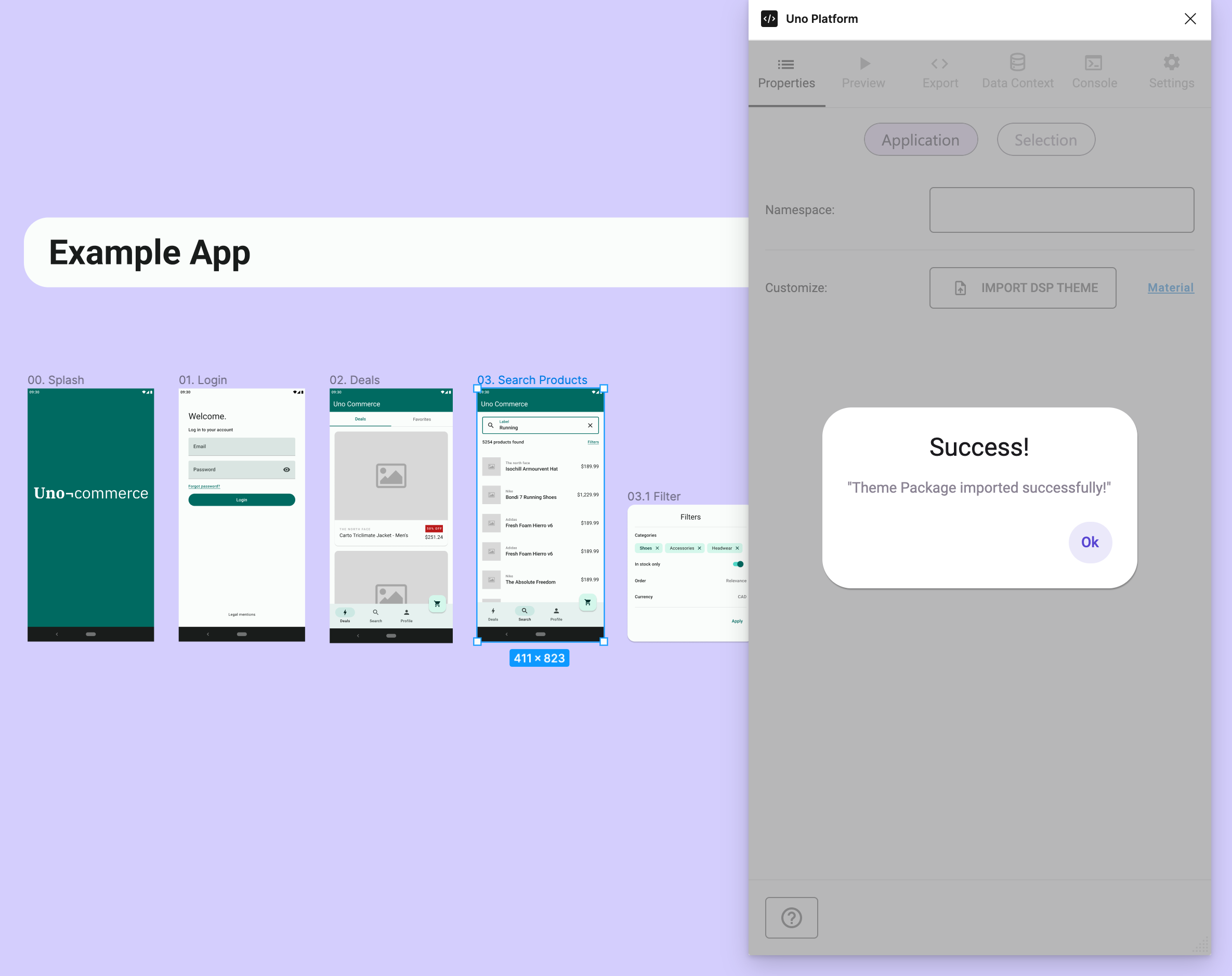
Task: Click the Properties panel icon
Action: pyautogui.click(x=788, y=63)
